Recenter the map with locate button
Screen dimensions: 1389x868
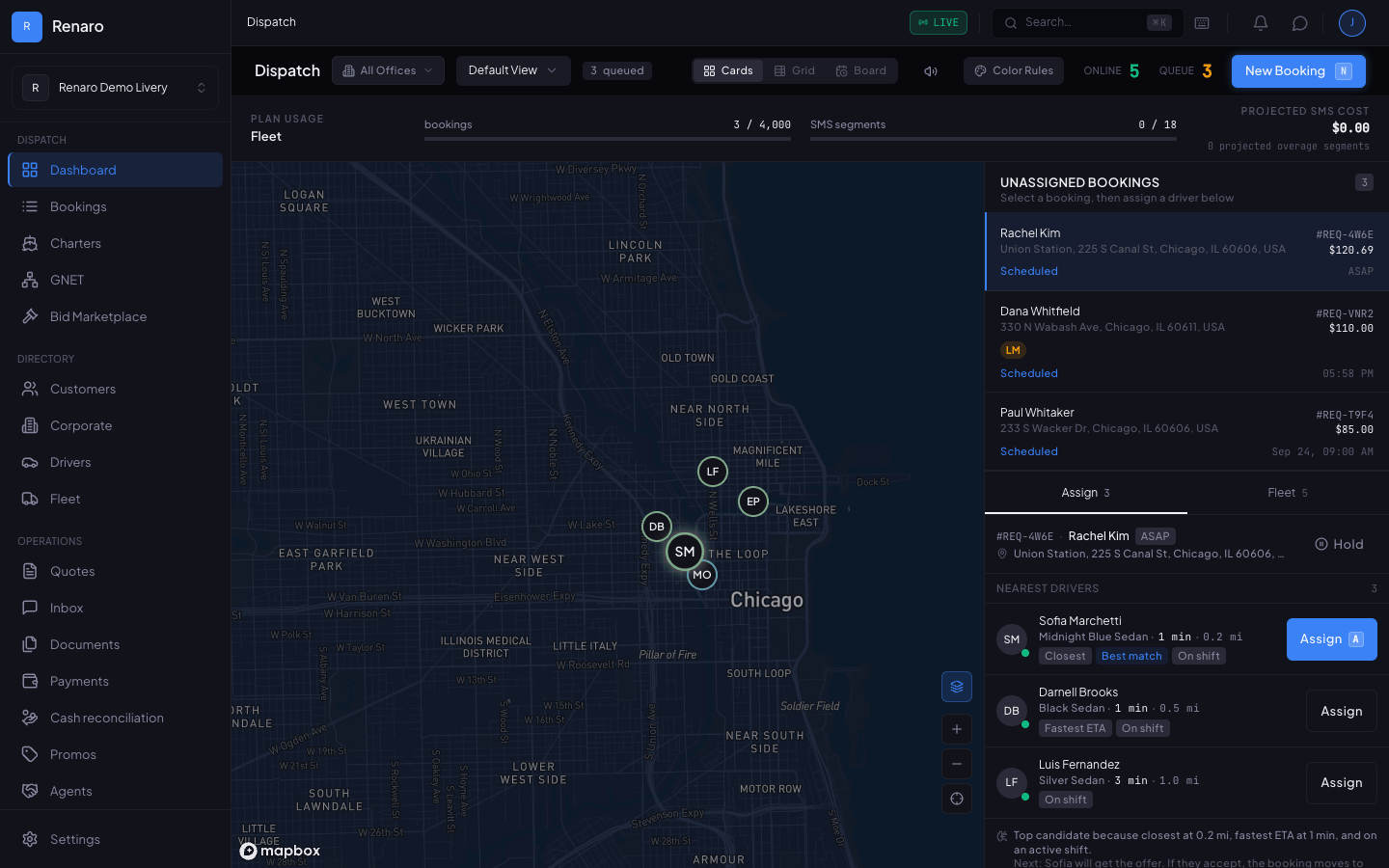click(957, 799)
